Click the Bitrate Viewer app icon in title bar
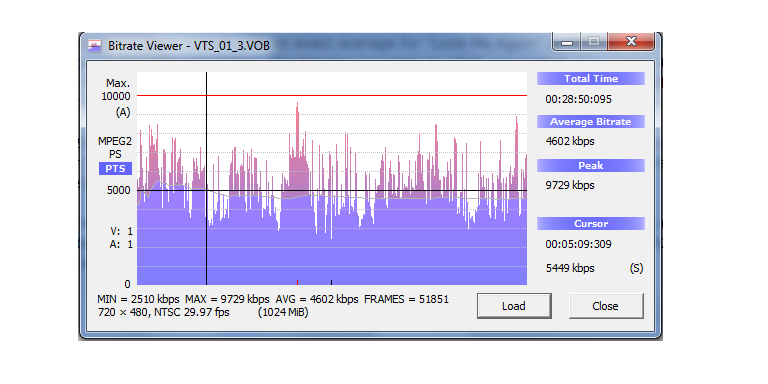Image resolution: width=768 pixels, height=384 pixels. pos(95,46)
